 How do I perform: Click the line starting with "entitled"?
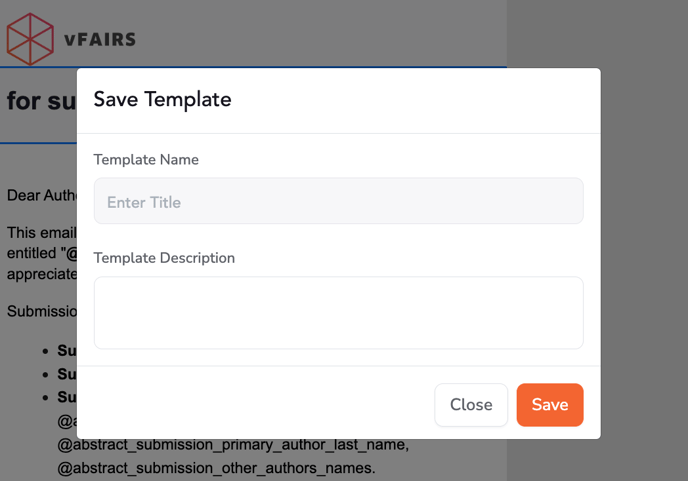pos(41,253)
